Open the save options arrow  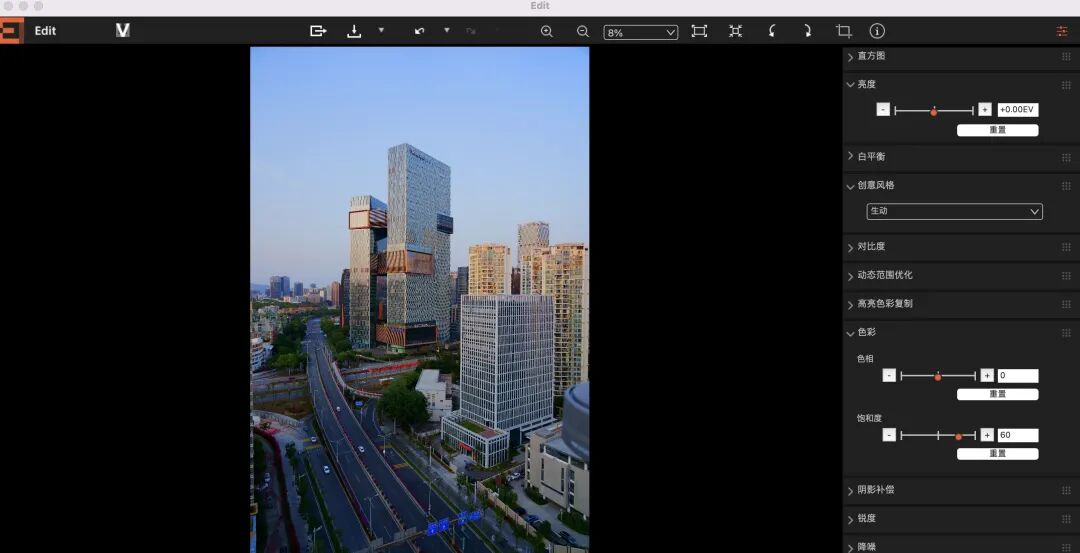point(382,30)
